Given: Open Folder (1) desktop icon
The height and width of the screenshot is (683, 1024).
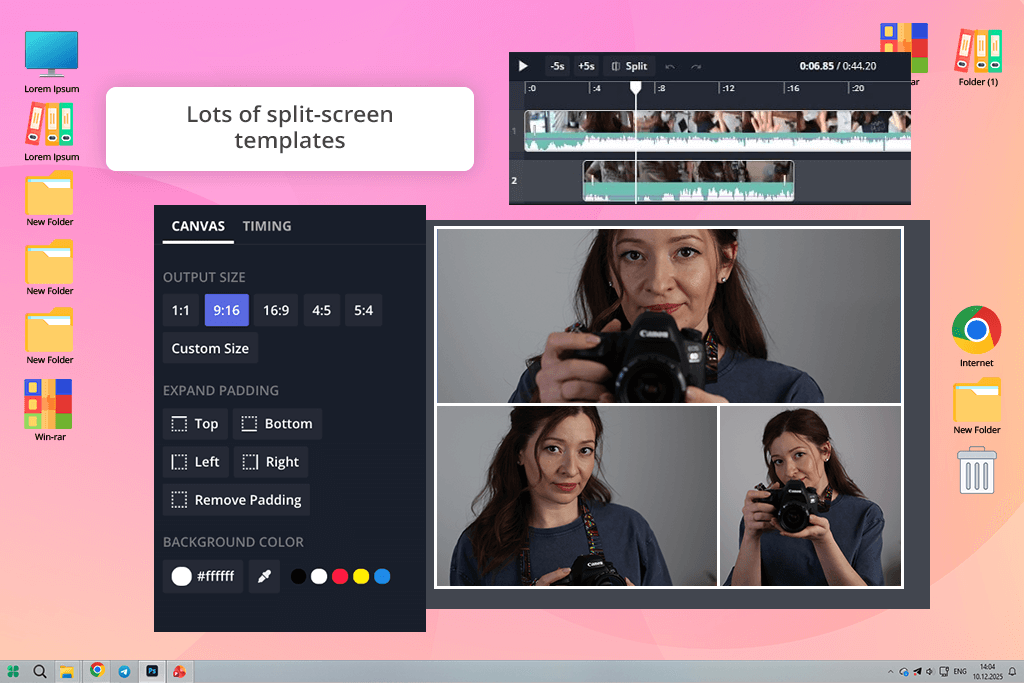Looking at the screenshot, I should click(x=978, y=57).
